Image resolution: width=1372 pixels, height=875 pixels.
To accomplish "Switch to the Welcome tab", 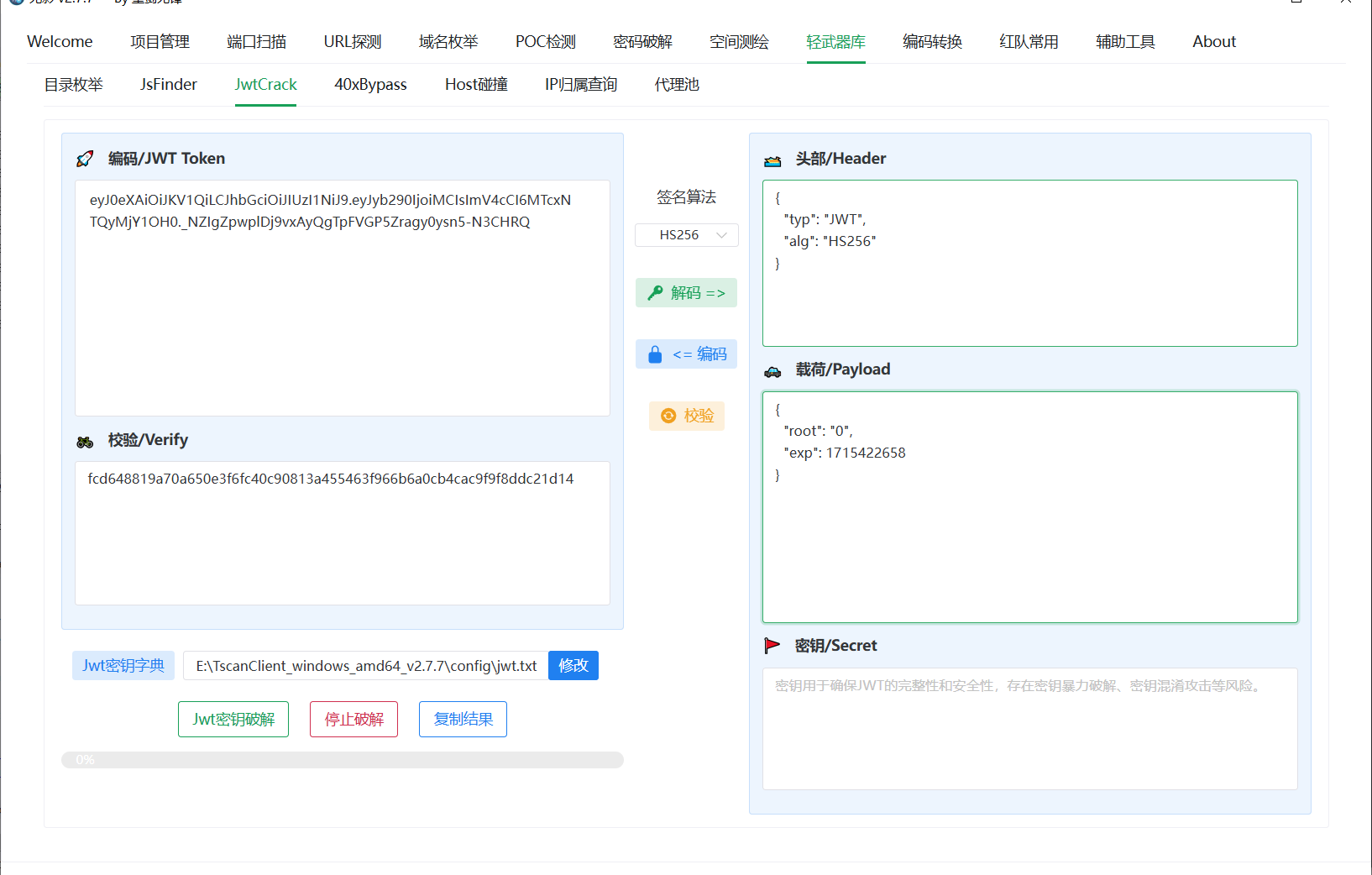I will coord(60,41).
